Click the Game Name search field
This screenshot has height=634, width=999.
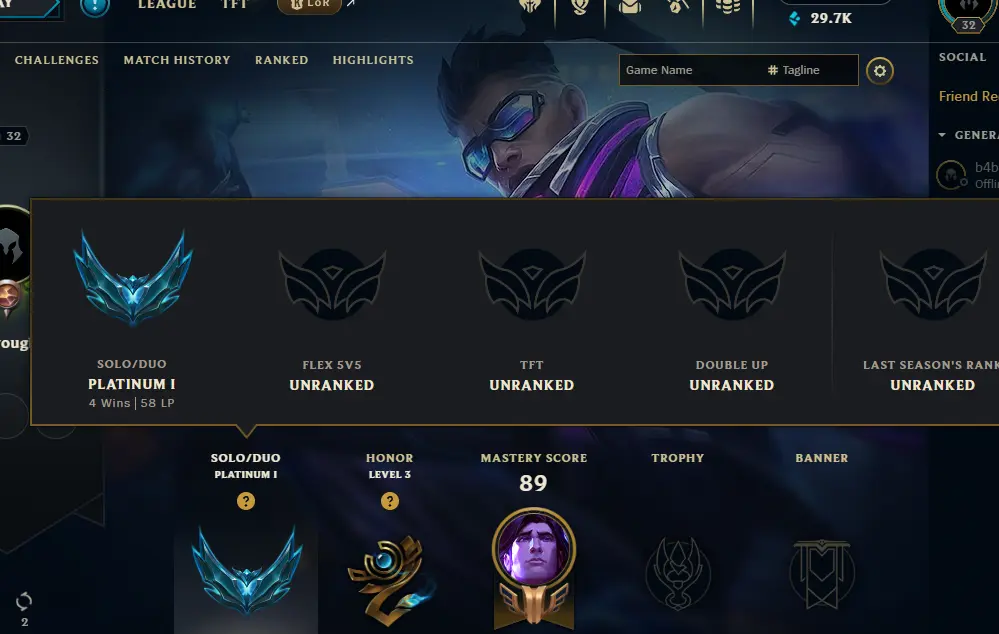click(691, 70)
